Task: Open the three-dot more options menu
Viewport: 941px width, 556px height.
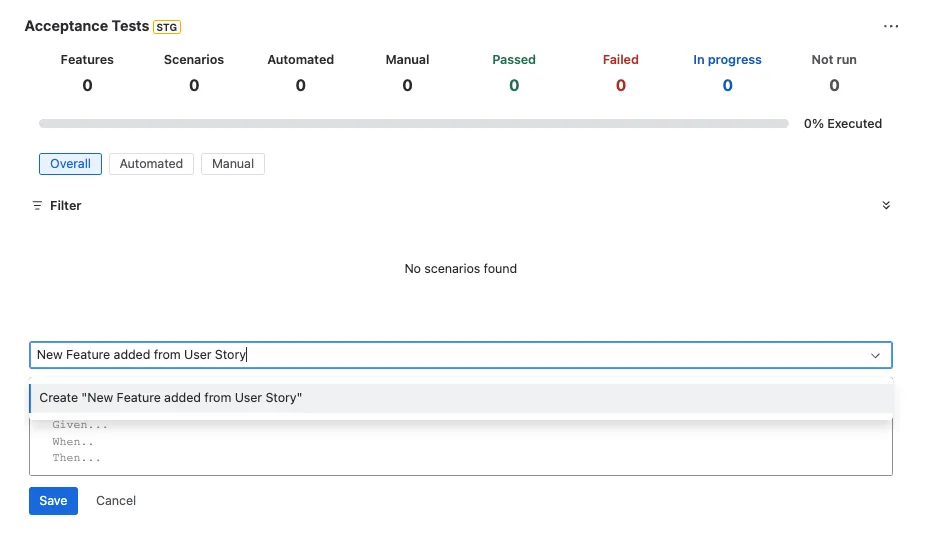Action: pyautogui.click(x=891, y=26)
